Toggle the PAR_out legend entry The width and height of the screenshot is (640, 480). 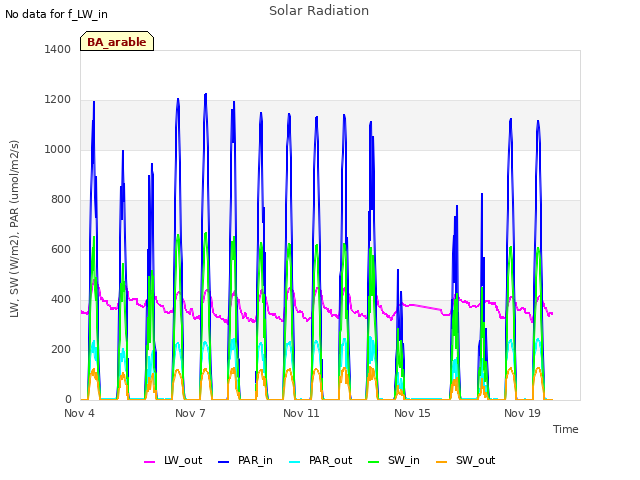coord(320,460)
